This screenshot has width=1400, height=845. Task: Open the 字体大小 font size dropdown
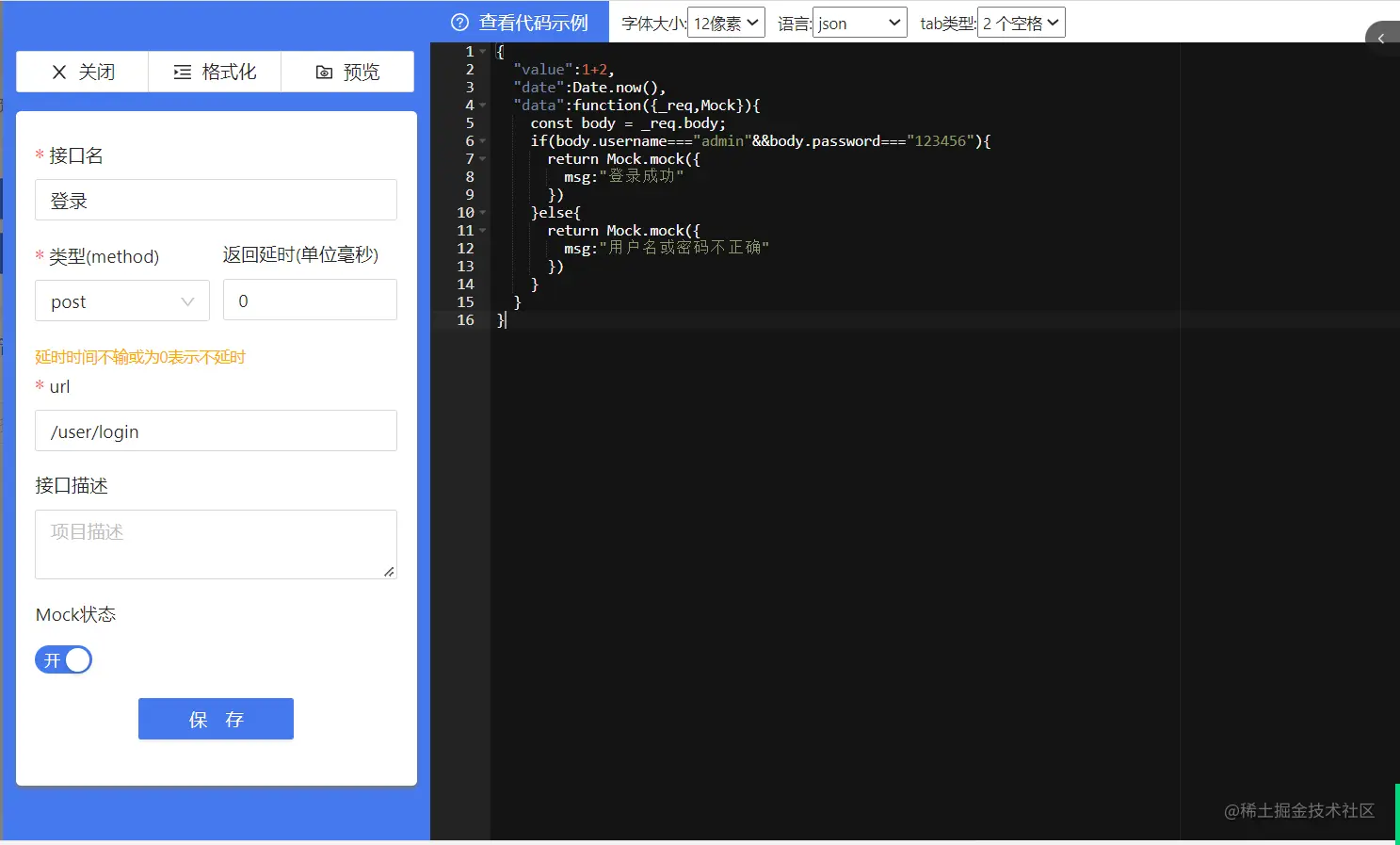(x=726, y=23)
